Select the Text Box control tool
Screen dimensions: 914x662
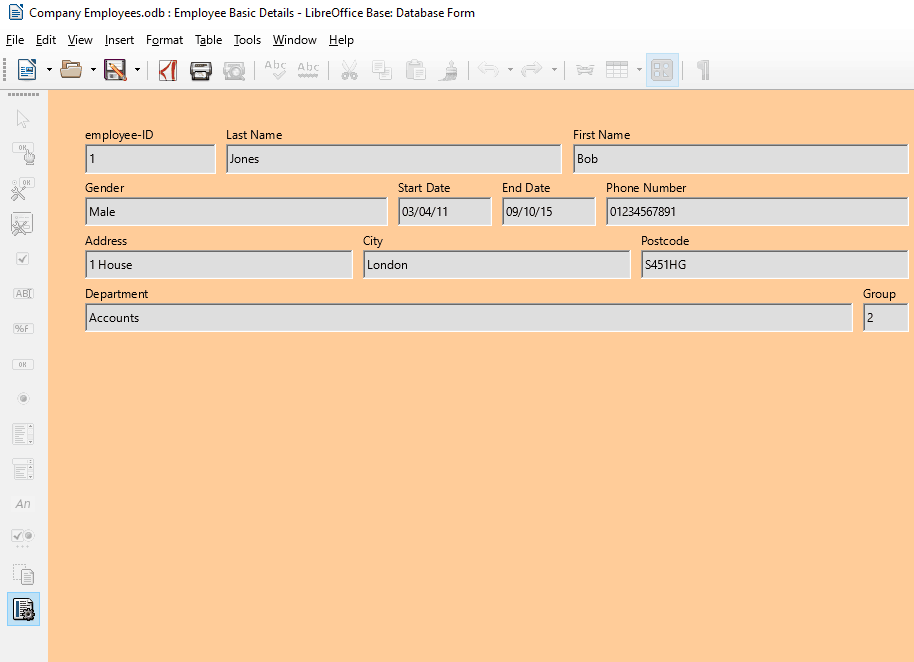coord(23,293)
